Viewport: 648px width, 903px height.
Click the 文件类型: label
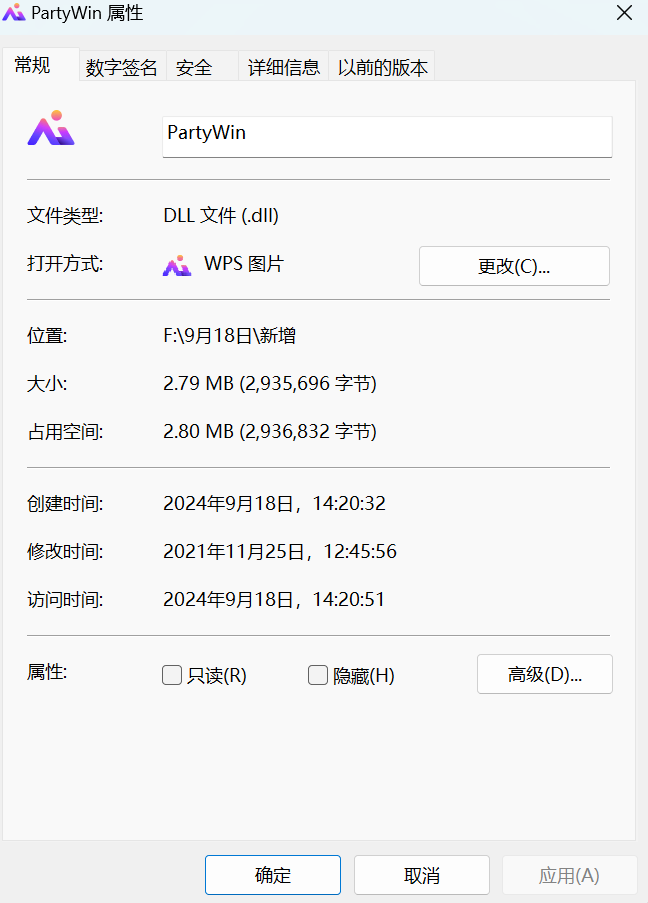pyautogui.click(x=65, y=216)
